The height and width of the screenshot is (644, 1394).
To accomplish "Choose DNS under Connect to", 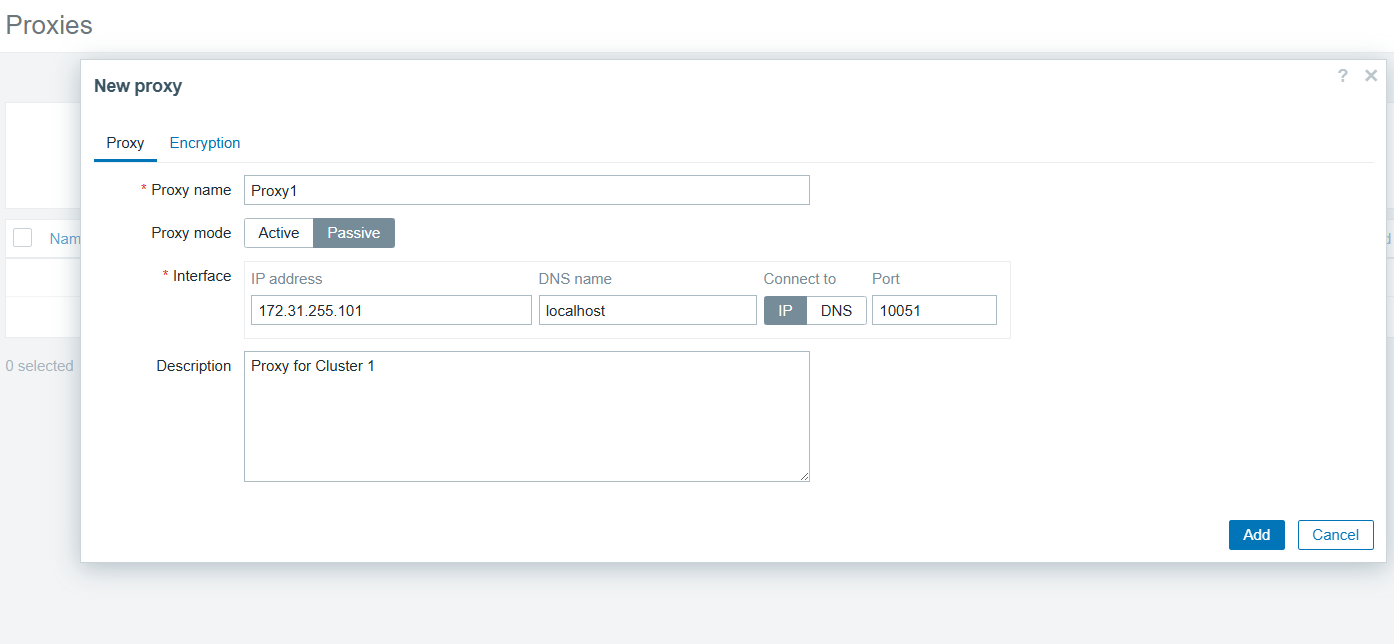I will [x=836, y=311].
